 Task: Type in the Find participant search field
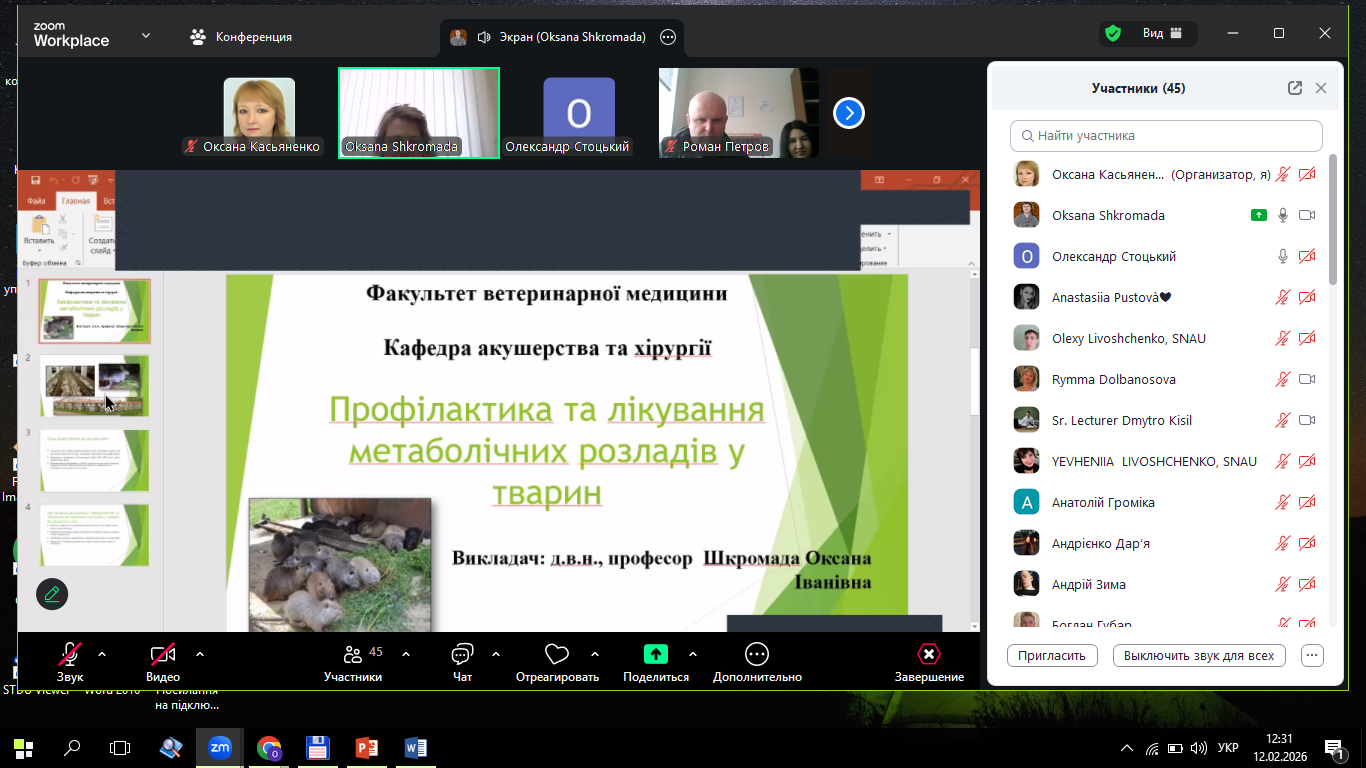tap(1166, 136)
